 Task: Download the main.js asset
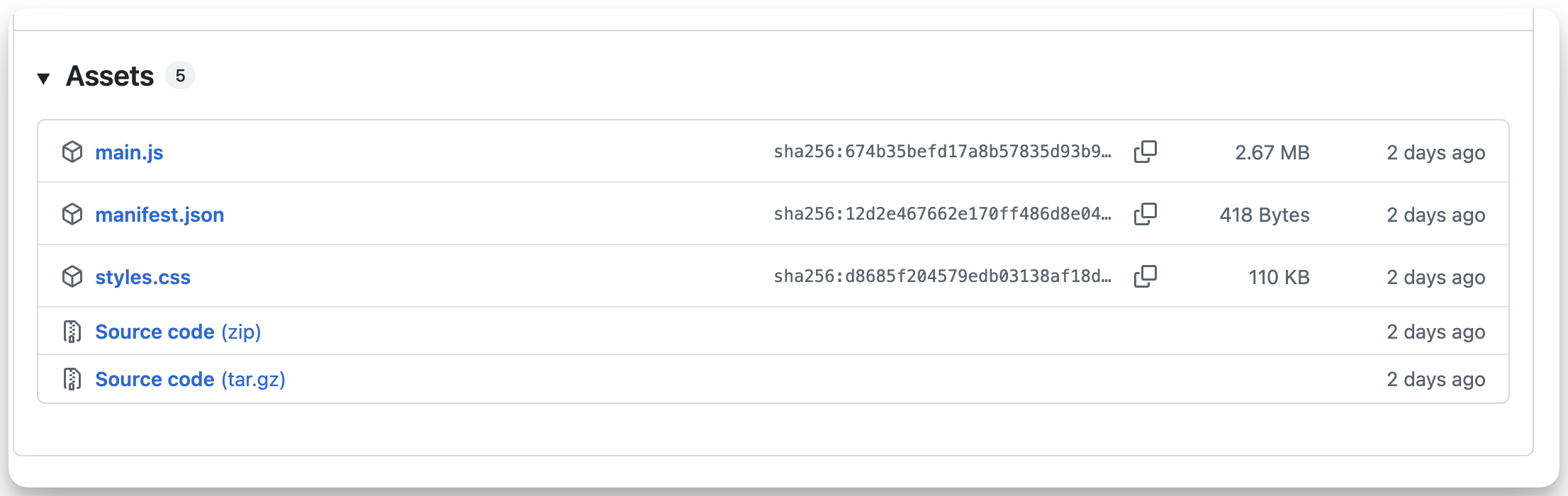tap(129, 152)
